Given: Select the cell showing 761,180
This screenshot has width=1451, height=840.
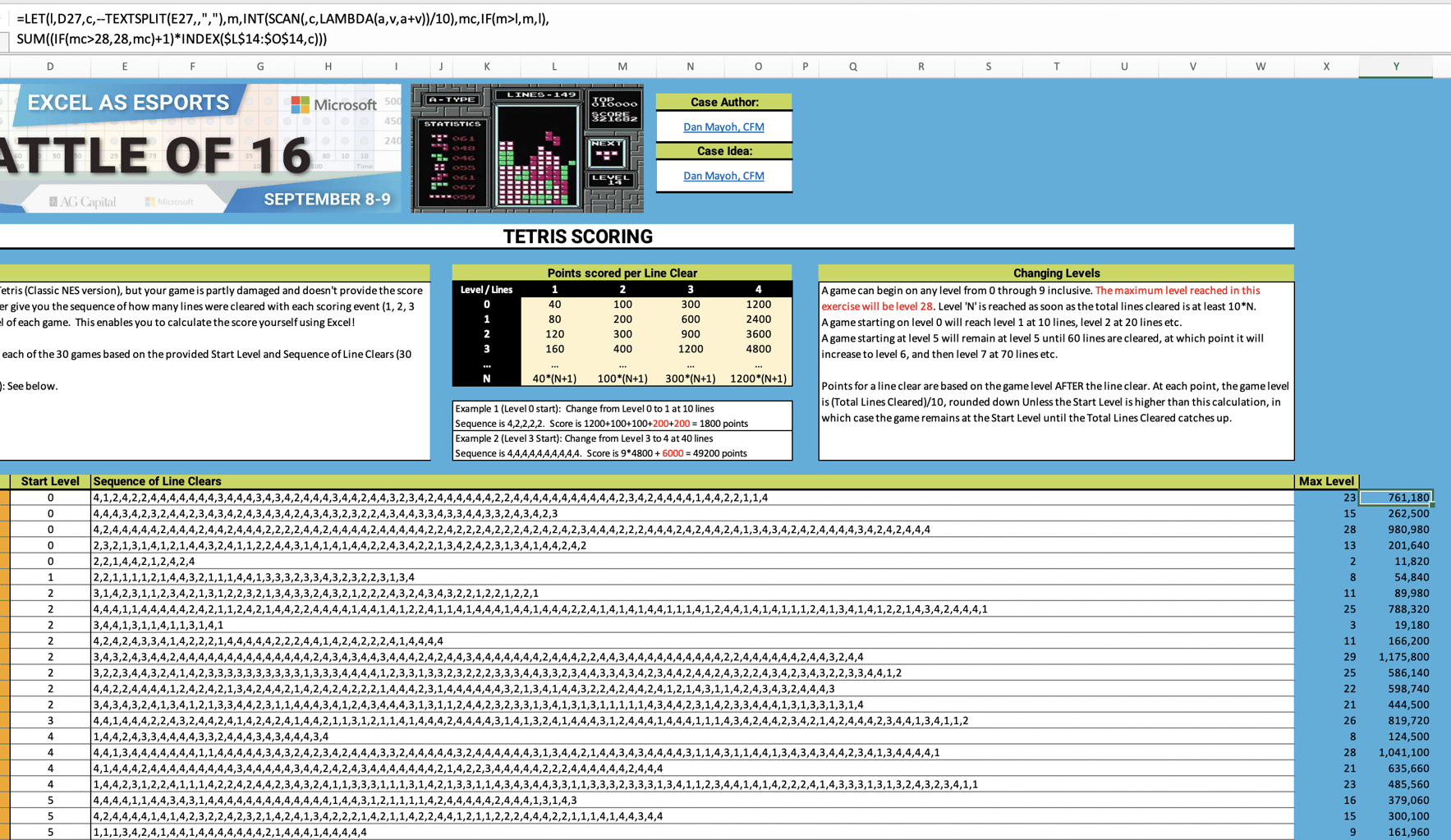Looking at the screenshot, I should pyautogui.click(x=1395, y=497).
